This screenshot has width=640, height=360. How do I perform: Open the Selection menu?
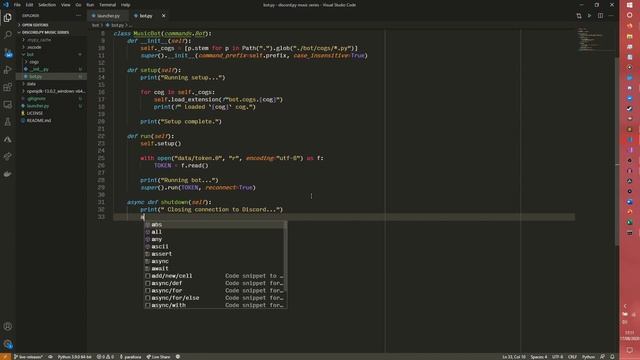tap(47, 5)
